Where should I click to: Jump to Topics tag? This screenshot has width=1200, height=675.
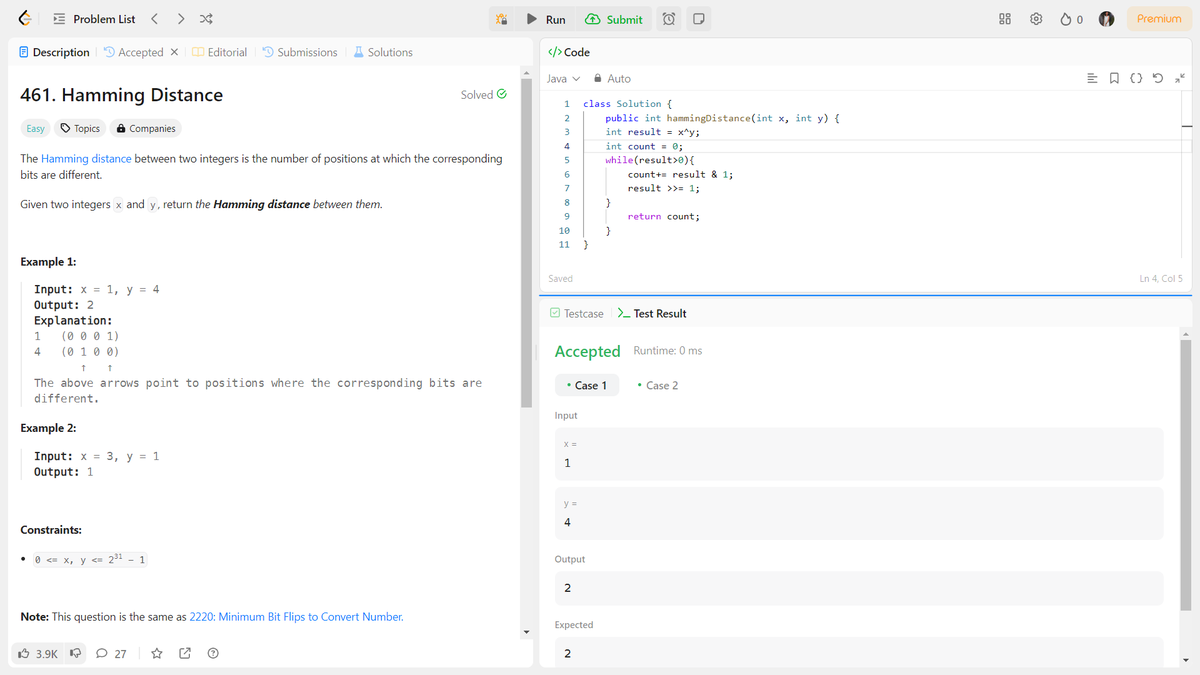tap(80, 128)
